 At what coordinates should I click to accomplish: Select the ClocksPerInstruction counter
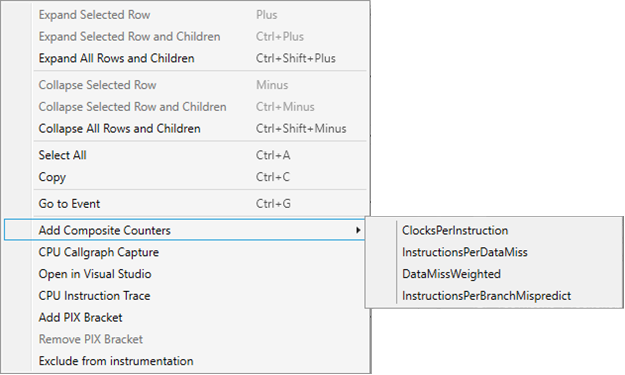[x=455, y=230]
